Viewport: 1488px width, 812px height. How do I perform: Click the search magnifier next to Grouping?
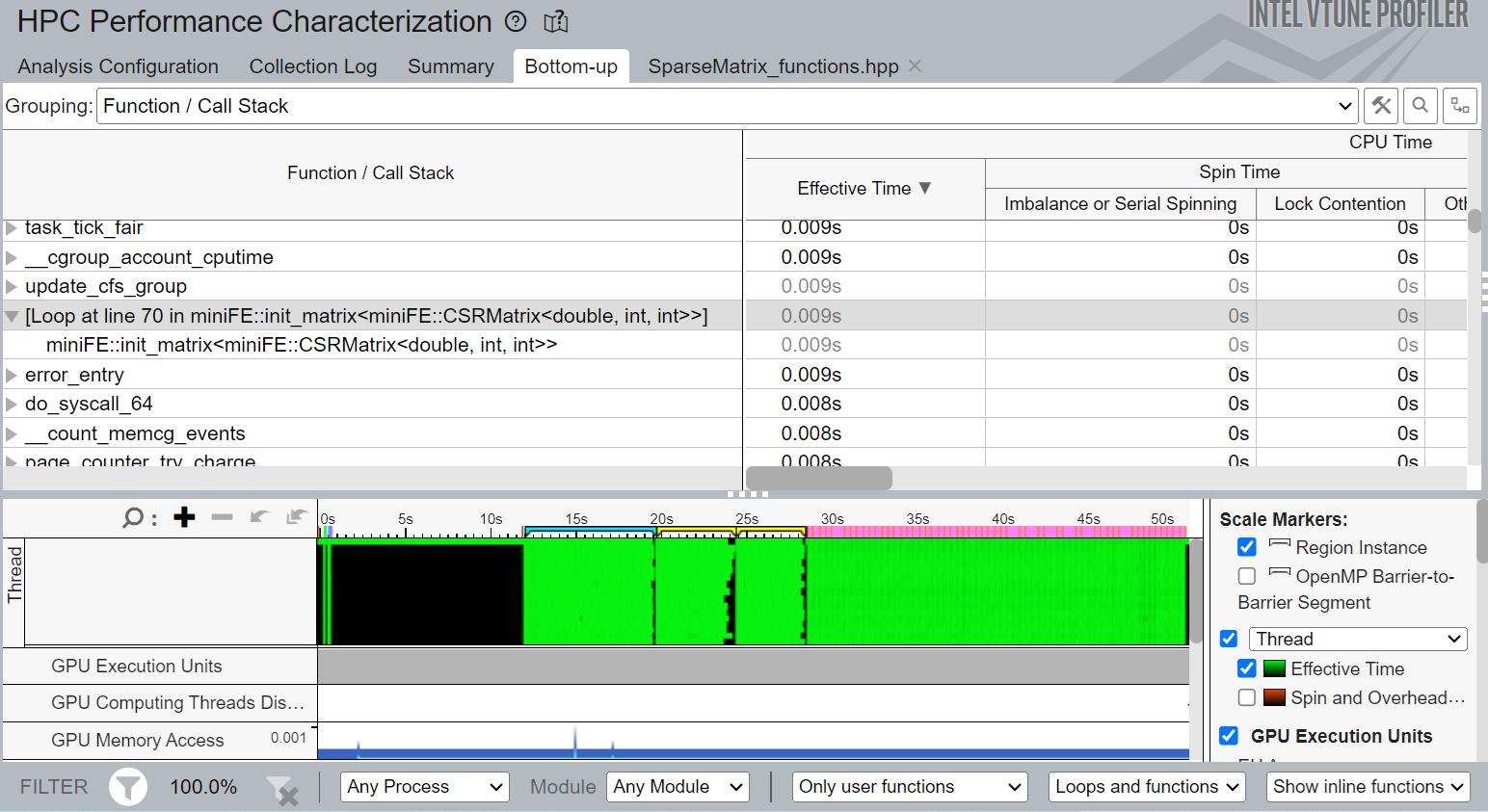coord(1421,106)
